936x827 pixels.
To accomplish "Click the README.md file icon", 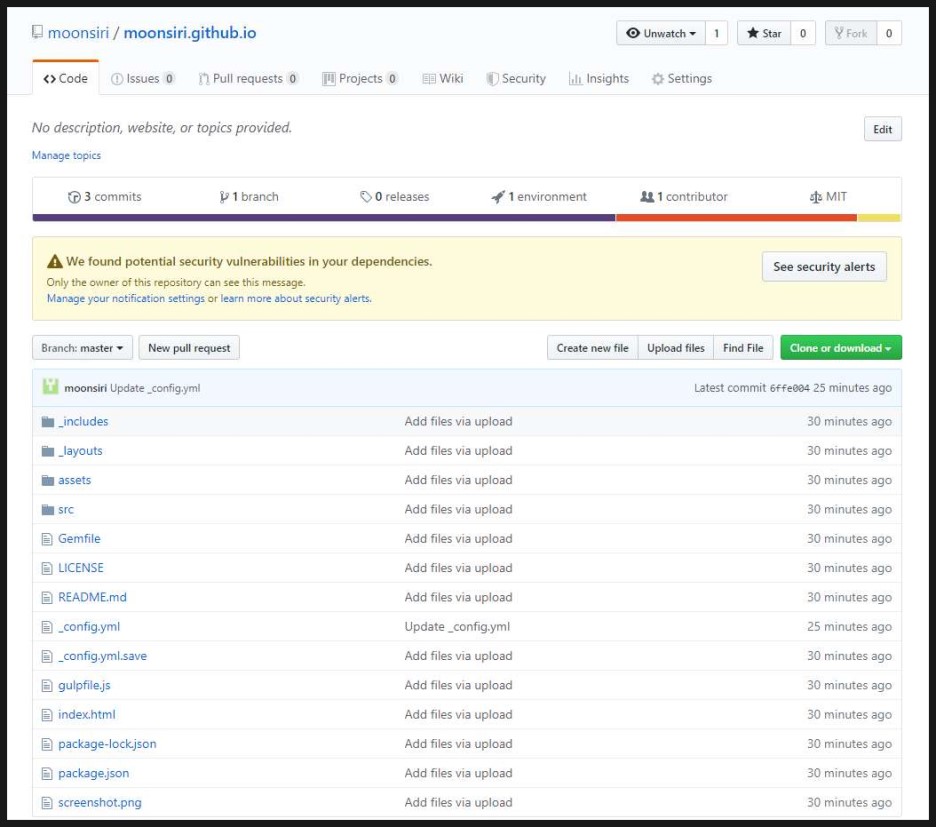I will 47,598.
